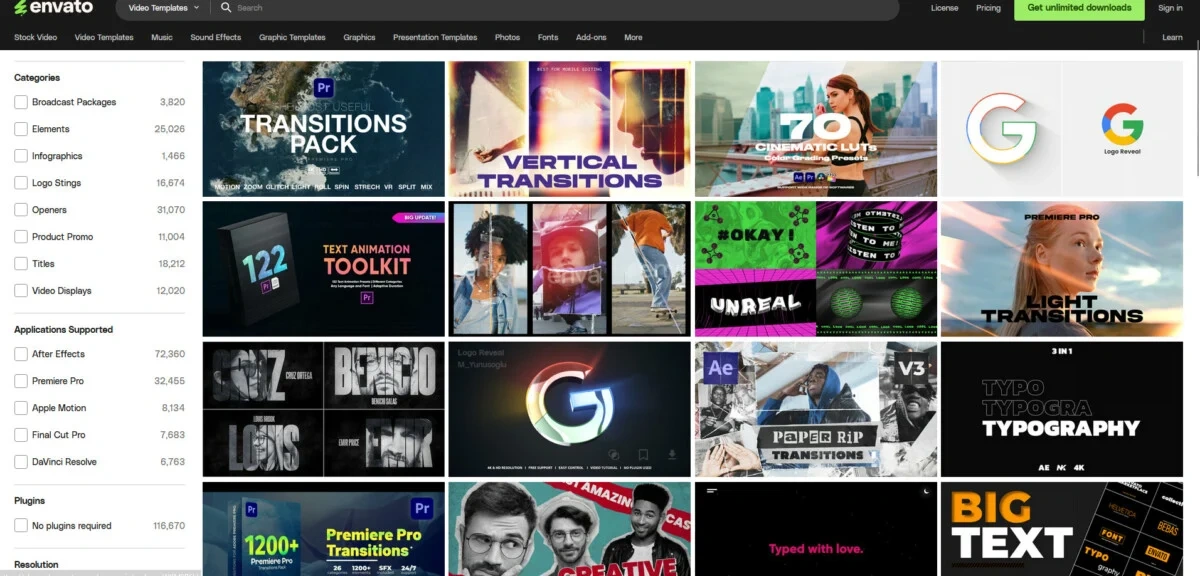Filter by After Effects
This screenshot has height=576, width=1200.
coord(21,354)
